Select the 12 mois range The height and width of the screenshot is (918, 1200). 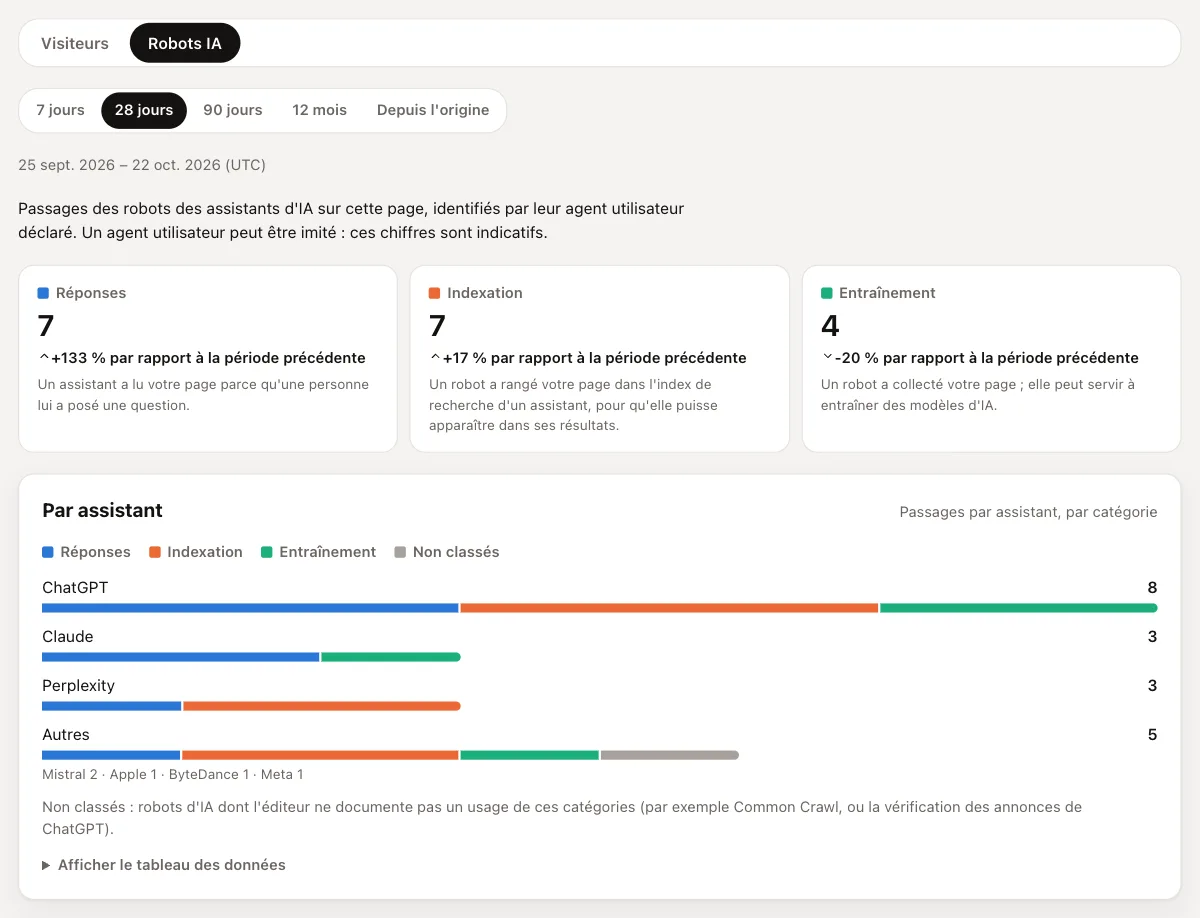click(x=320, y=110)
